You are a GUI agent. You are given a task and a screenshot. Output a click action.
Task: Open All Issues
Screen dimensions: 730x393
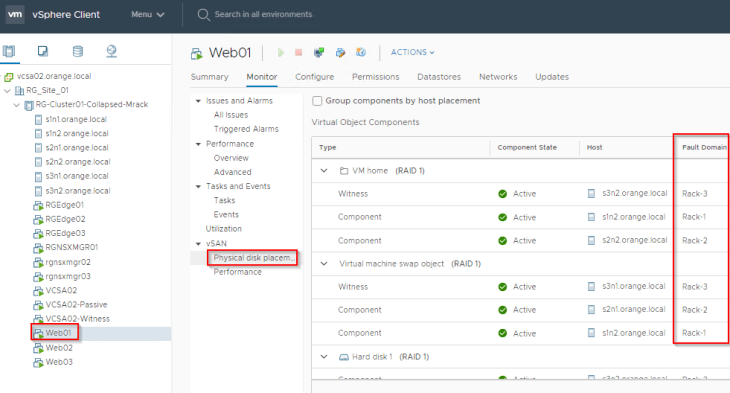tap(231, 115)
